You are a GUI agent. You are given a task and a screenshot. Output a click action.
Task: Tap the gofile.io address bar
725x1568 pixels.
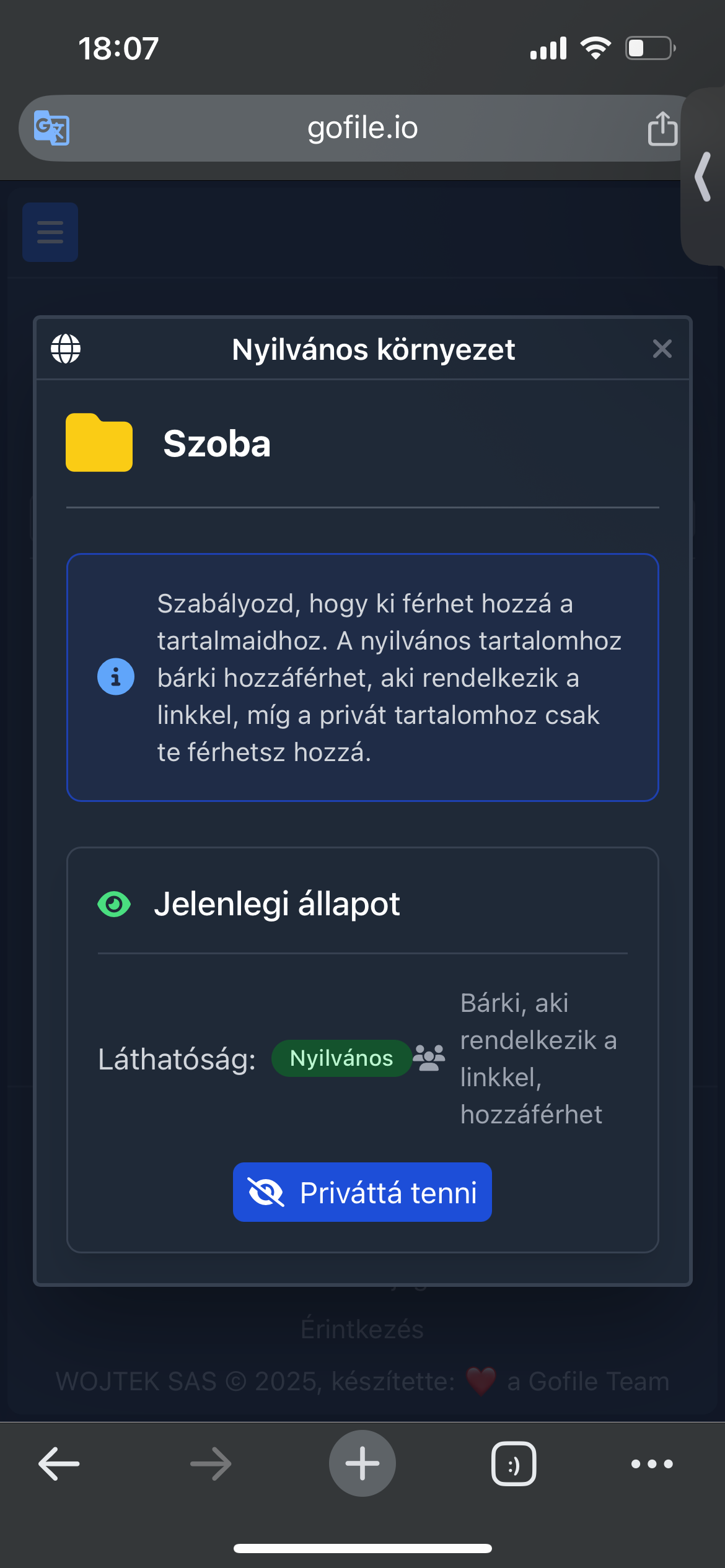[x=362, y=128]
